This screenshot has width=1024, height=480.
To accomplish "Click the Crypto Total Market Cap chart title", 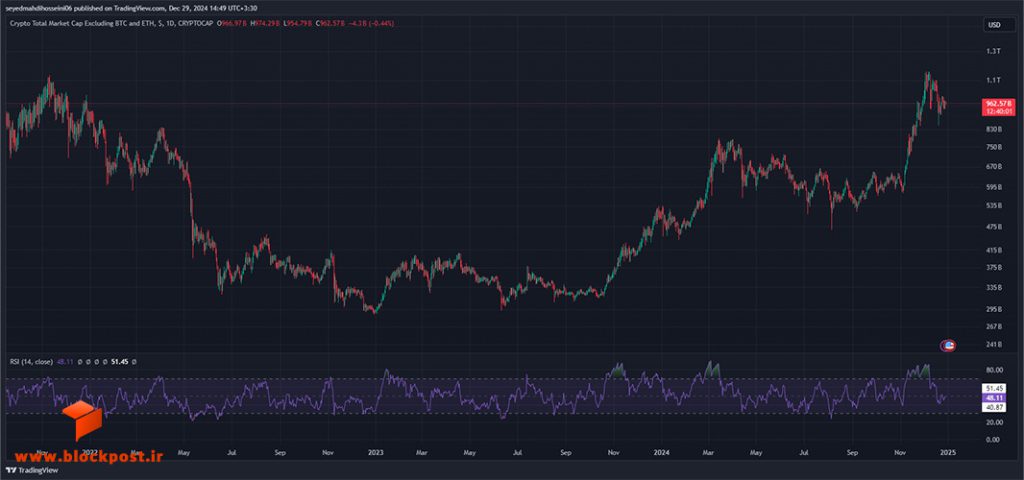I will [109, 24].
